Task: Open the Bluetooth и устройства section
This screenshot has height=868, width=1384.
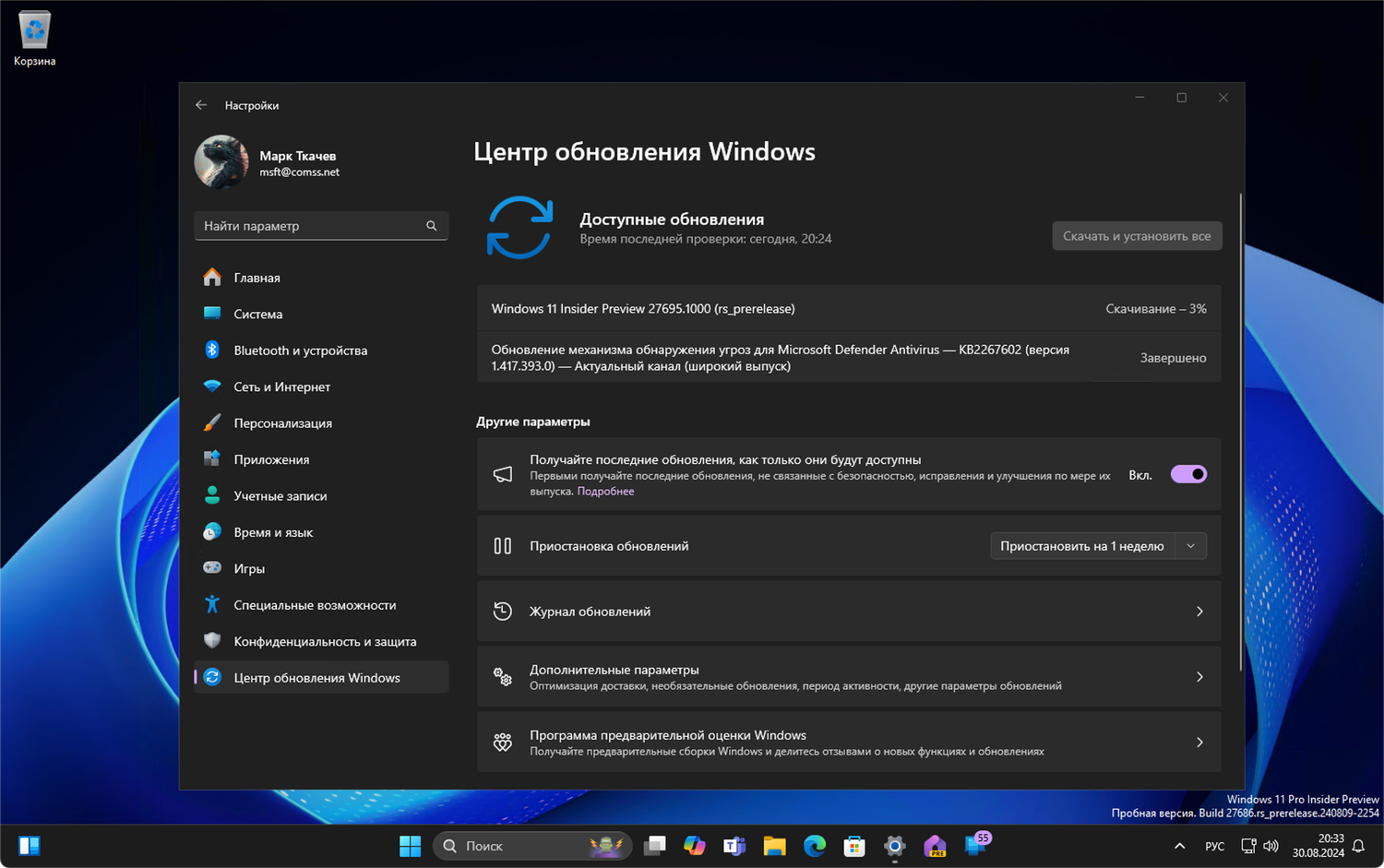Action: click(300, 351)
